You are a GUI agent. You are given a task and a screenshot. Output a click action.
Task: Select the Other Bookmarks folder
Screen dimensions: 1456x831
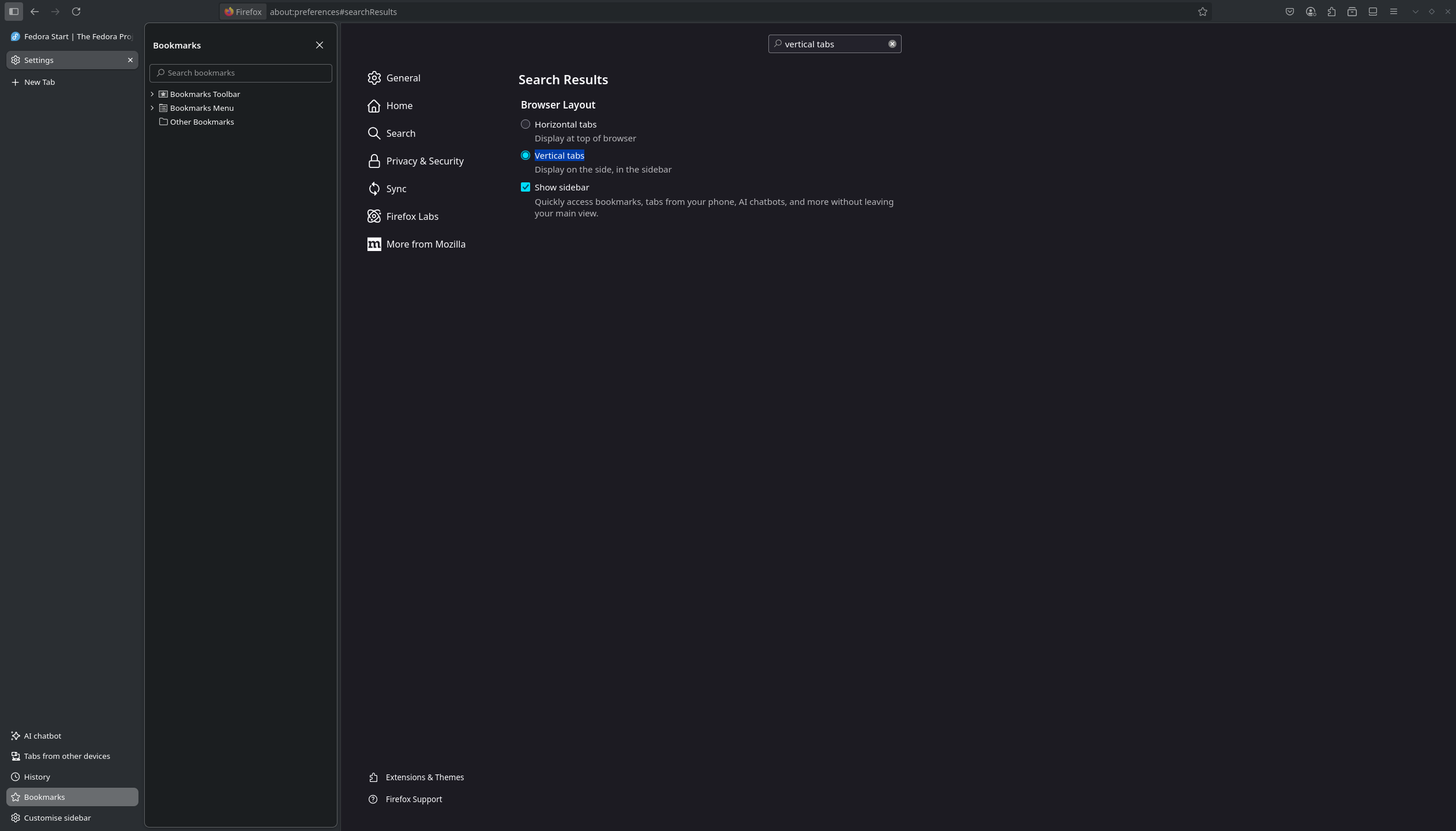(x=201, y=122)
